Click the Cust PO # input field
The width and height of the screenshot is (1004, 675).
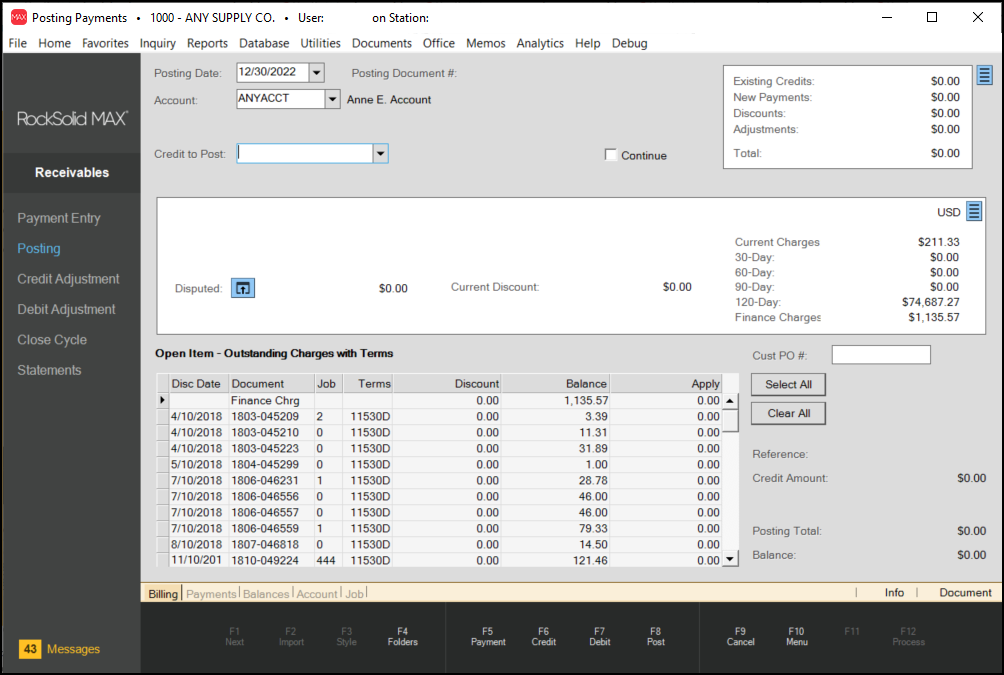click(880, 355)
